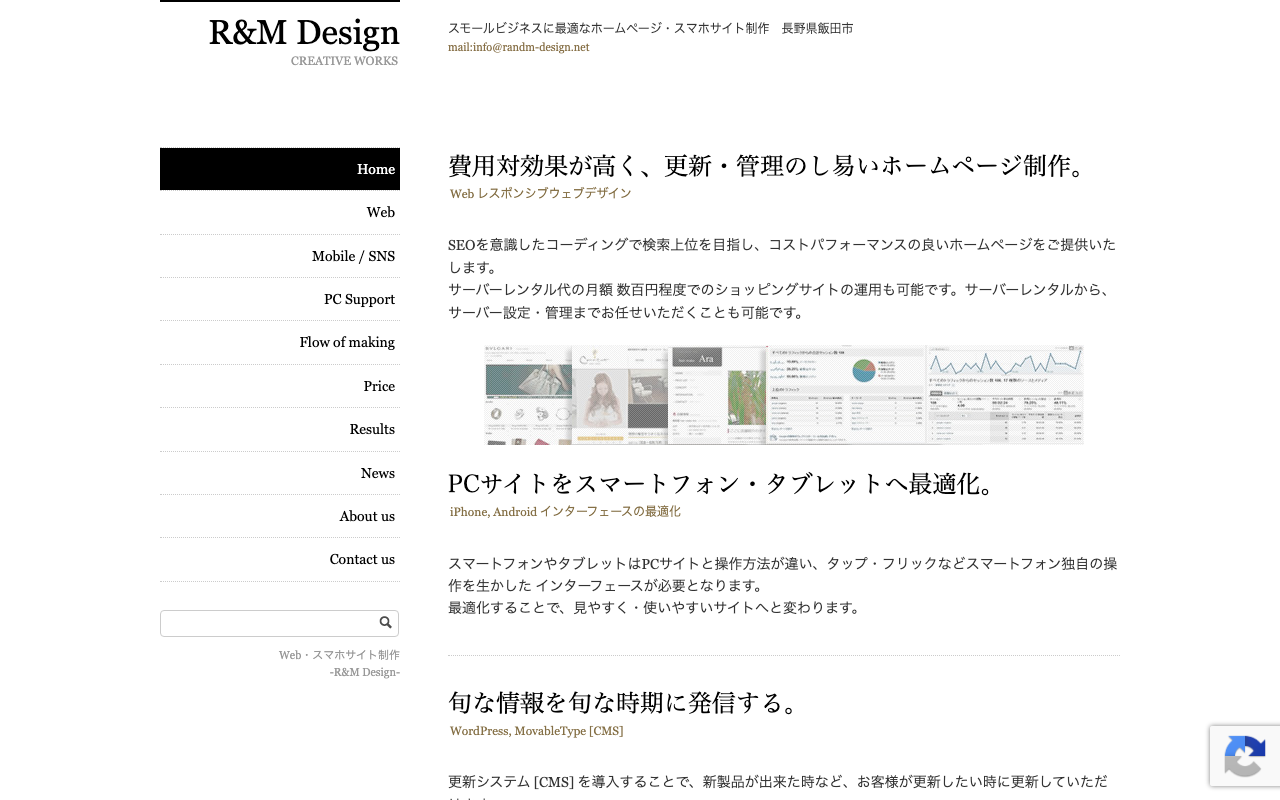Open the Contact us page

click(x=280, y=559)
